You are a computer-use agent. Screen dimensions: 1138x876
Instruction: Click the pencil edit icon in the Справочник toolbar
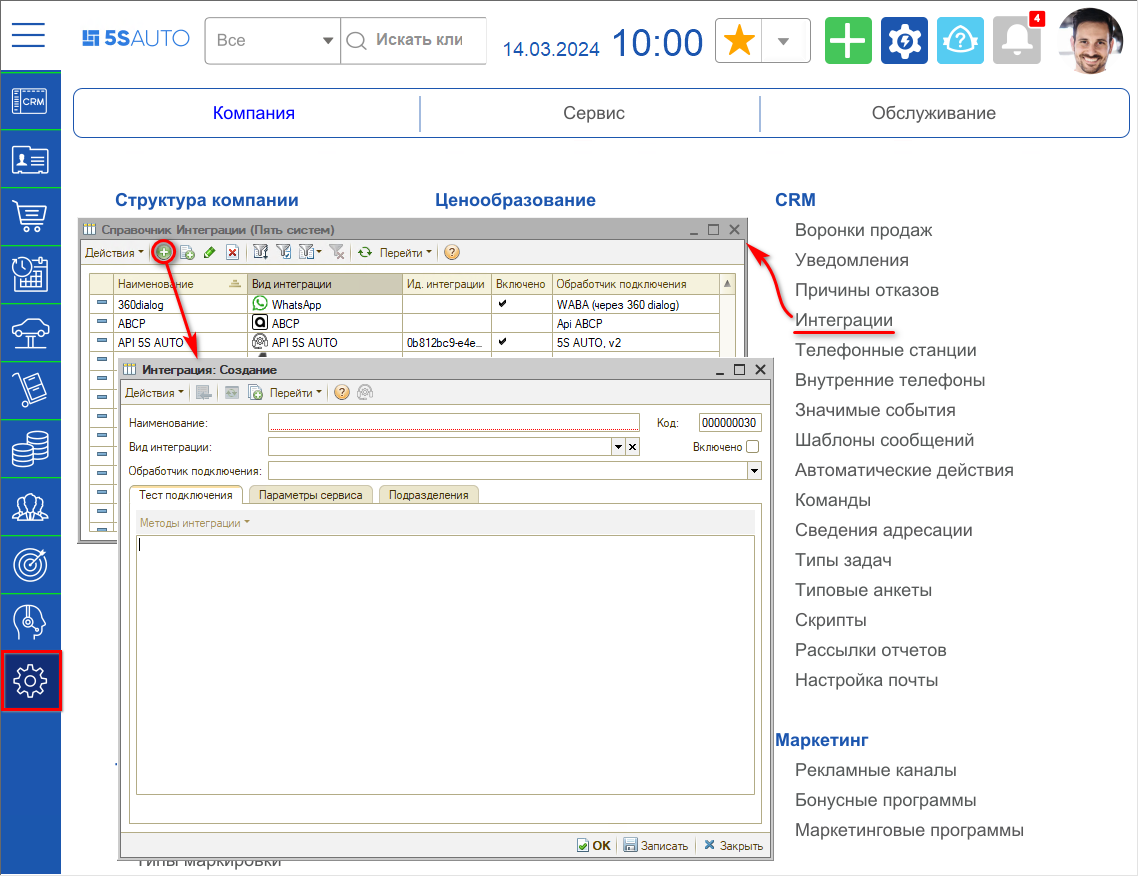tap(210, 253)
